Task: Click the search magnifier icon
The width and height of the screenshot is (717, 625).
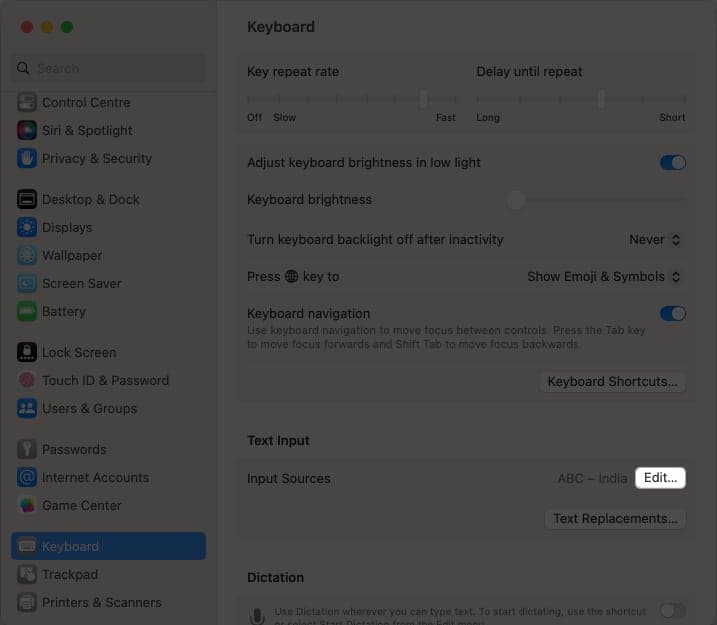Action: (23, 68)
